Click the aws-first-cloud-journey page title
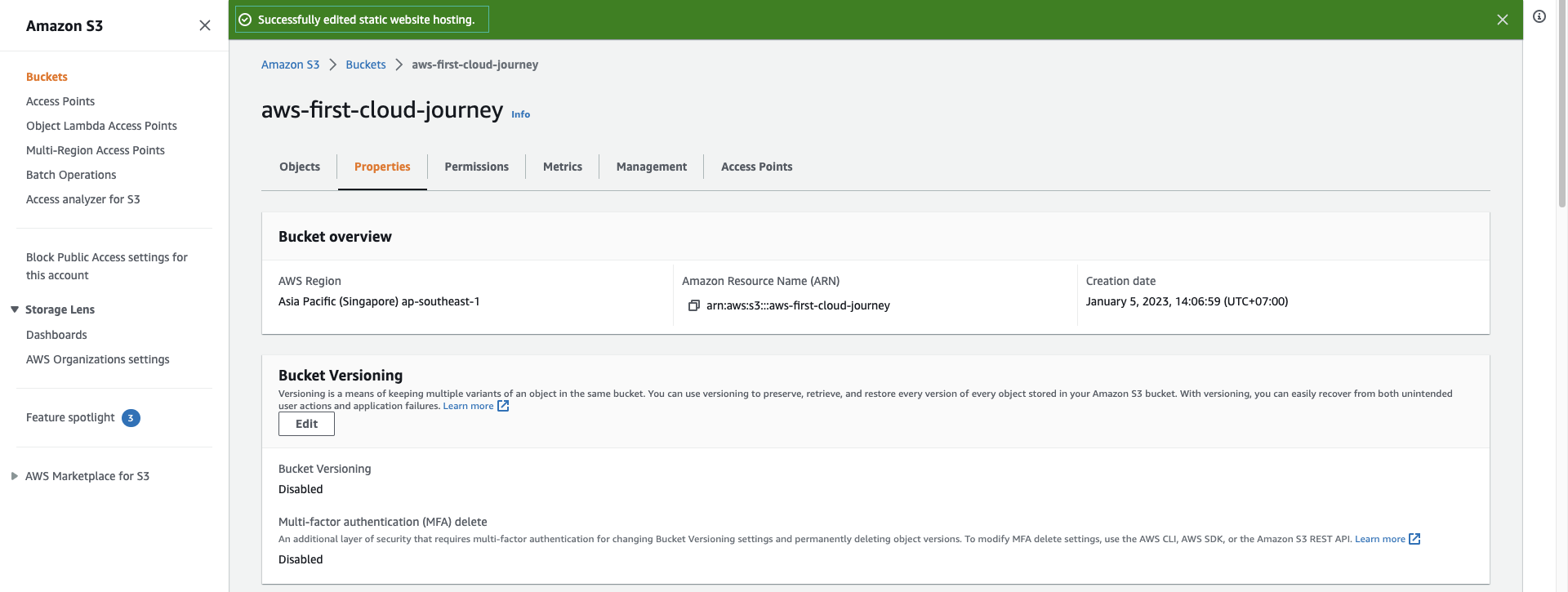Screen dimensions: 1568x592 [382, 110]
